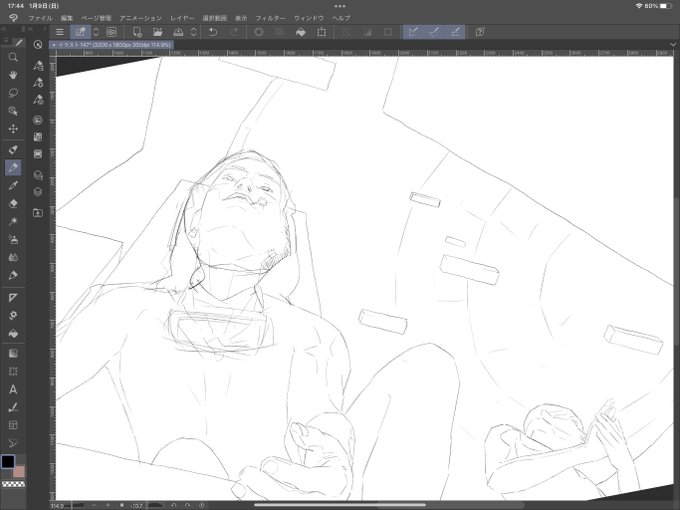Screen dimensions: 680x510
Task: Open the フィルター (Filter) menu
Action: tap(270, 18)
